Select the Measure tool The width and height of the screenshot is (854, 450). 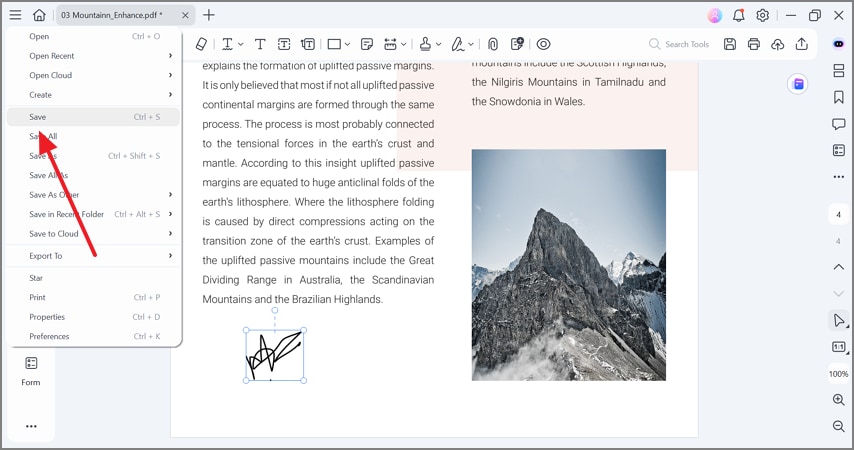pos(391,44)
